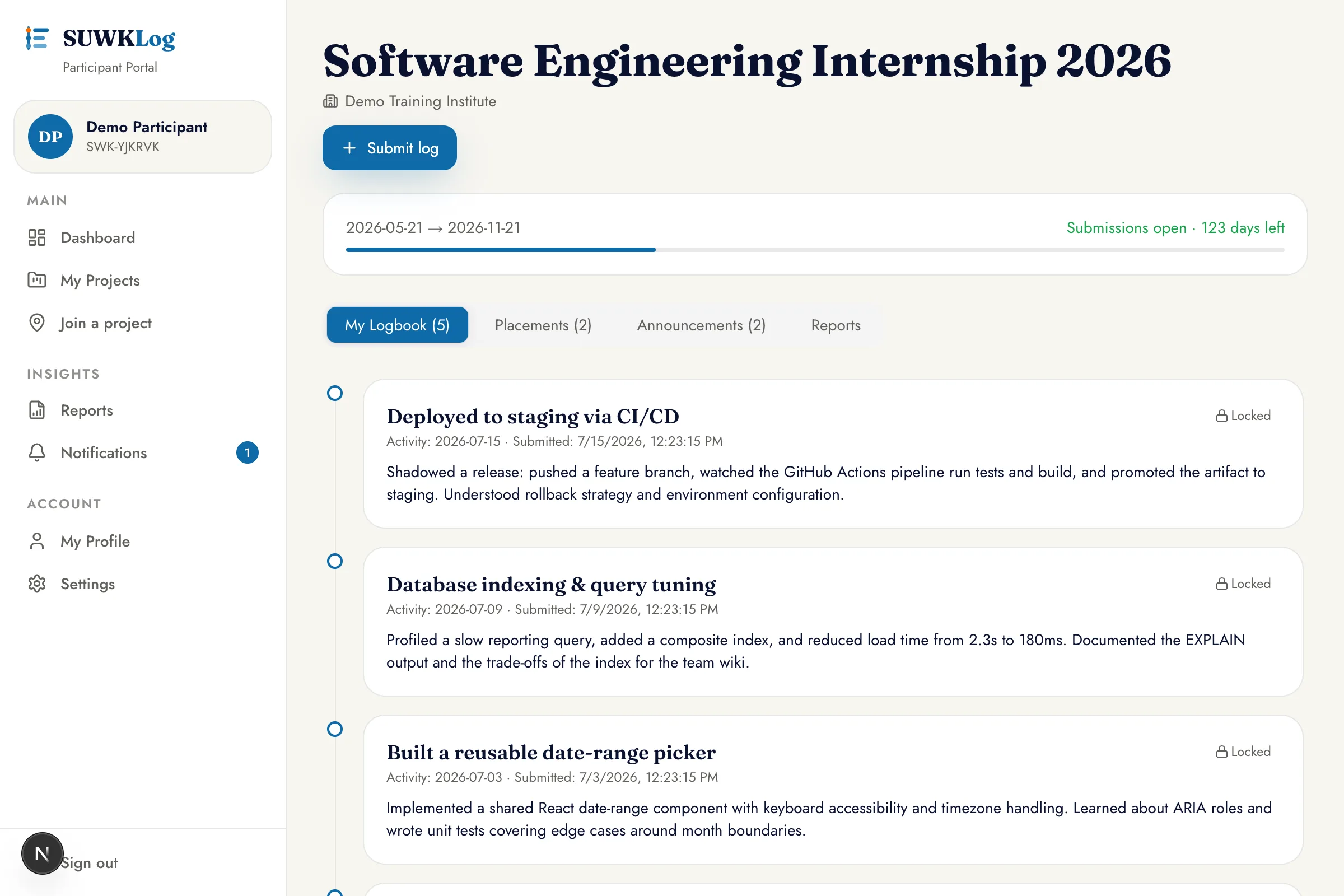The height and width of the screenshot is (896, 1344).
Task: Click the Settings gear icon
Action: tap(37, 584)
